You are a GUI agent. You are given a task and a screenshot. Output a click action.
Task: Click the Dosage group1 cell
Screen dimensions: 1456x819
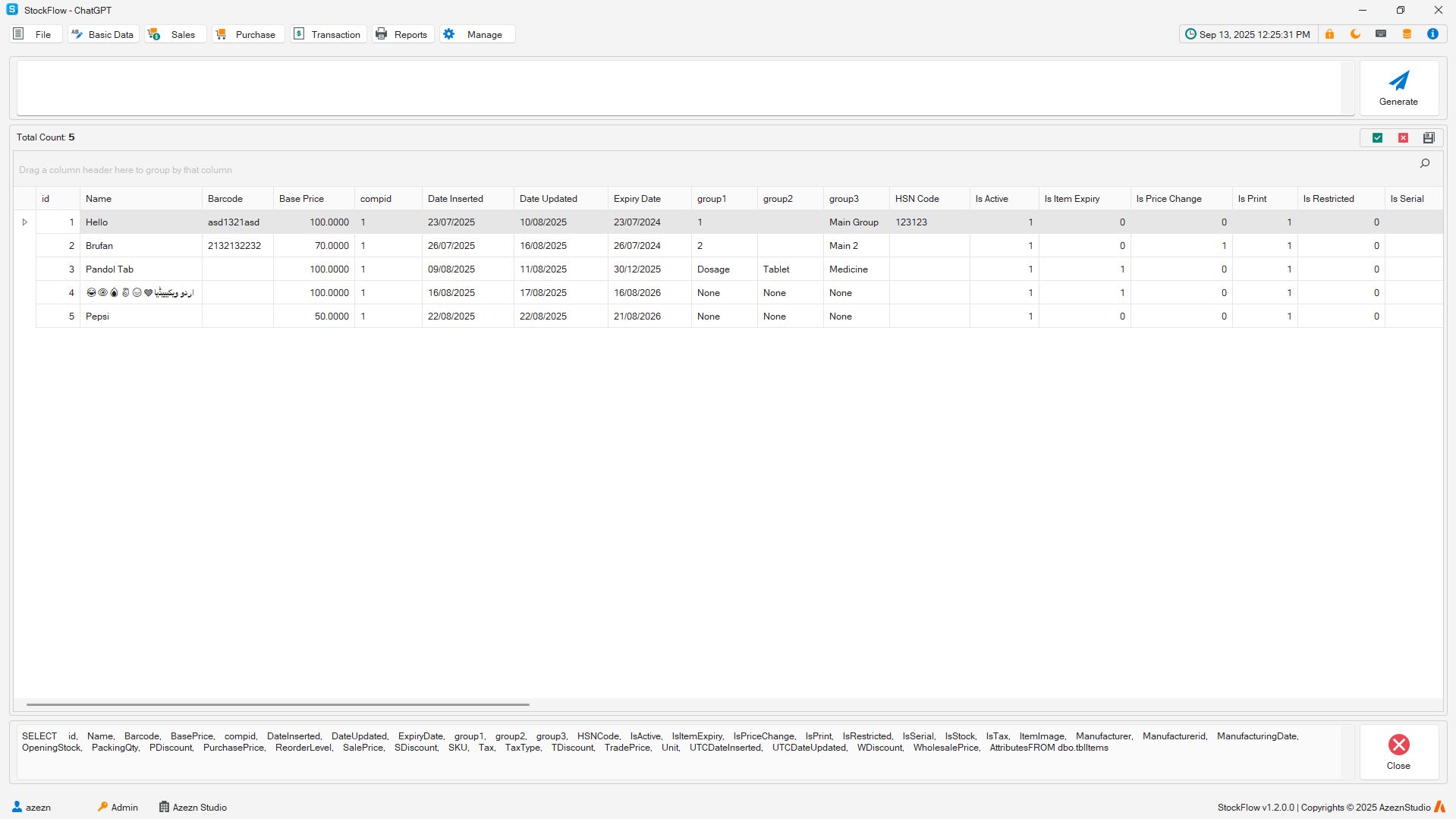[x=725, y=269]
